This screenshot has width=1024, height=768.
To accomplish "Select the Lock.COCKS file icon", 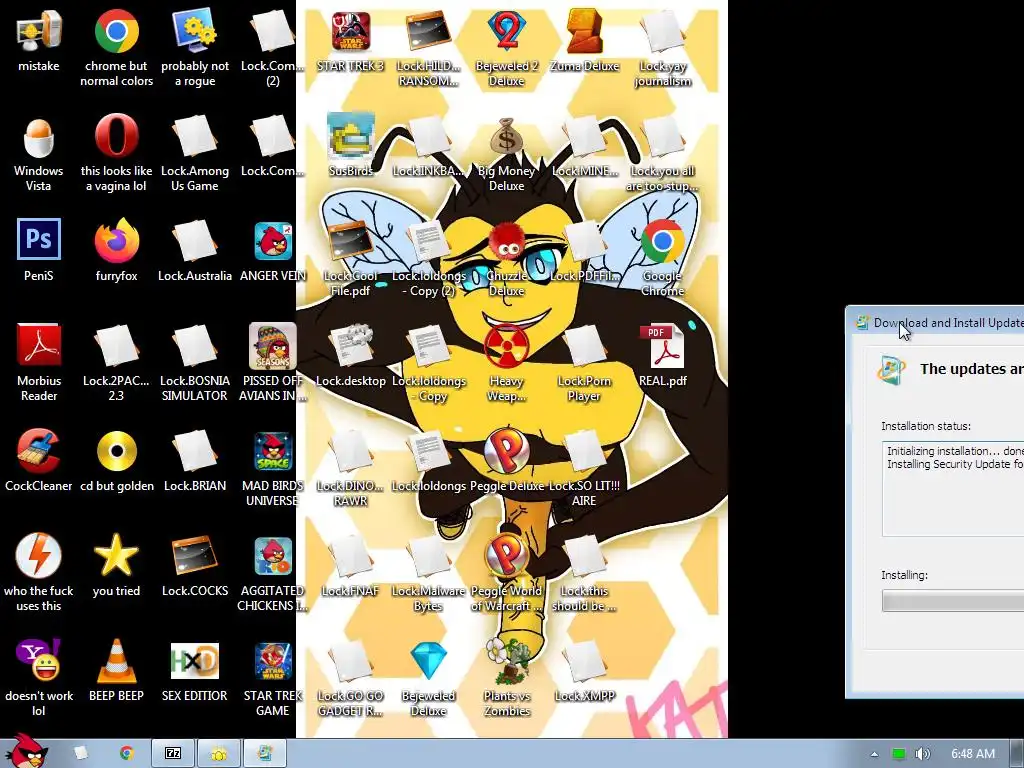I will click(195, 556).
